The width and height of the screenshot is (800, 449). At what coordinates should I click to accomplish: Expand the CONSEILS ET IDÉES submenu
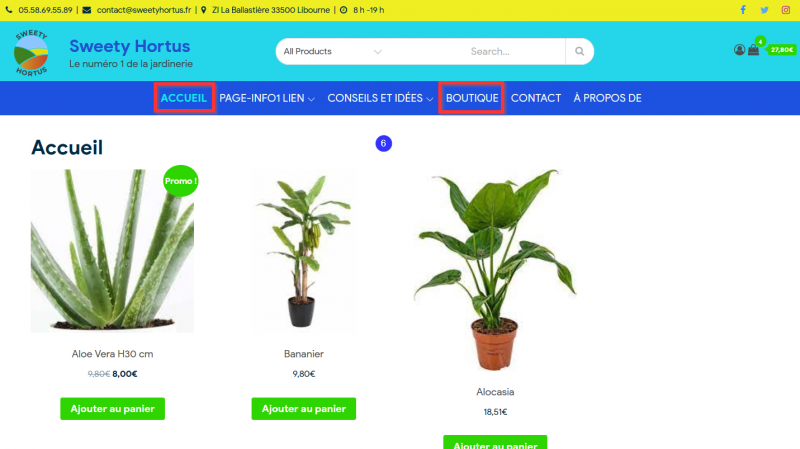380,98
